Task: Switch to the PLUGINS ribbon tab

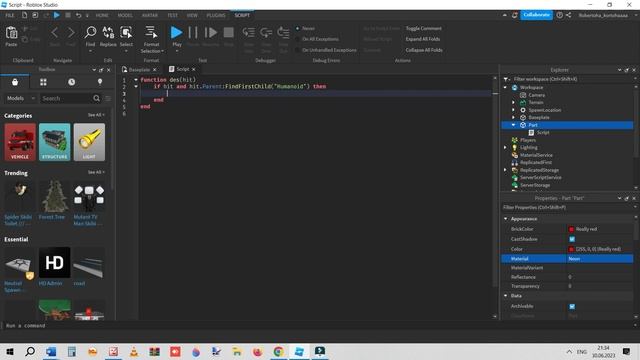Action: pyautogui.click(x=216, y=15)
